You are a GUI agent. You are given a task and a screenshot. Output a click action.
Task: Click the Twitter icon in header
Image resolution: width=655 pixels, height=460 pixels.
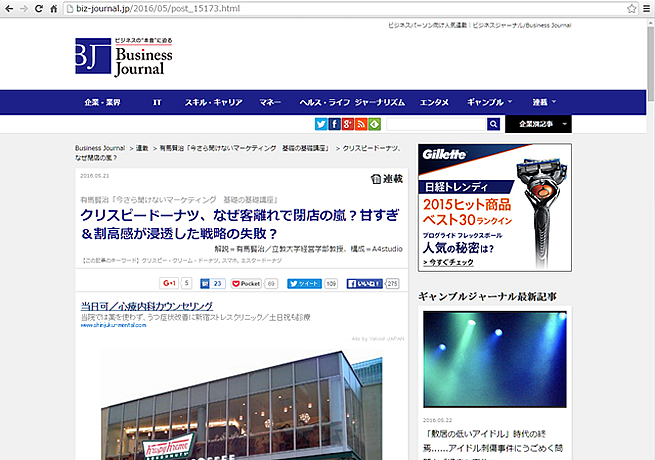coord(321,124)
